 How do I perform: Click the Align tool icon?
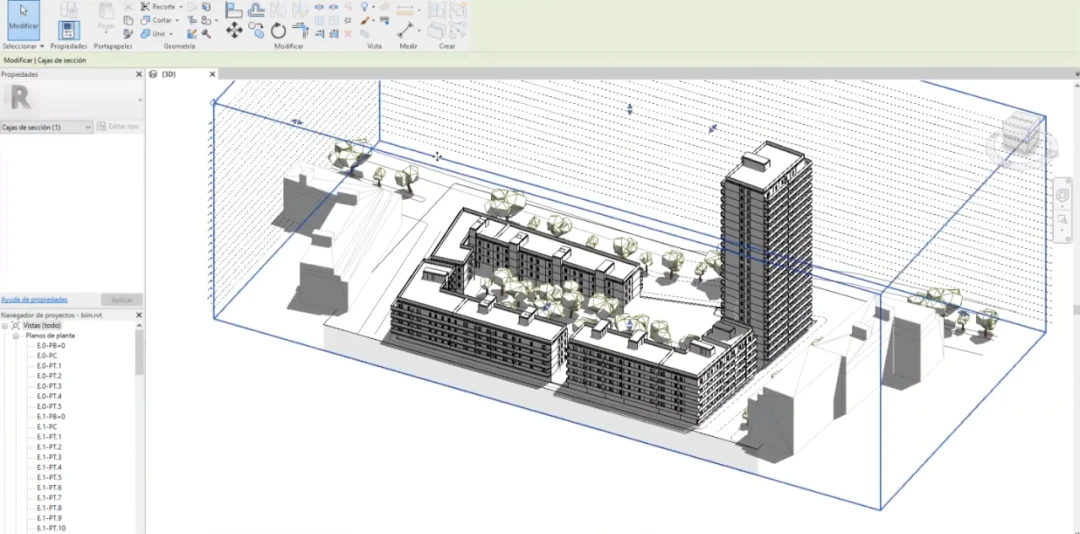tap(233, 9)
